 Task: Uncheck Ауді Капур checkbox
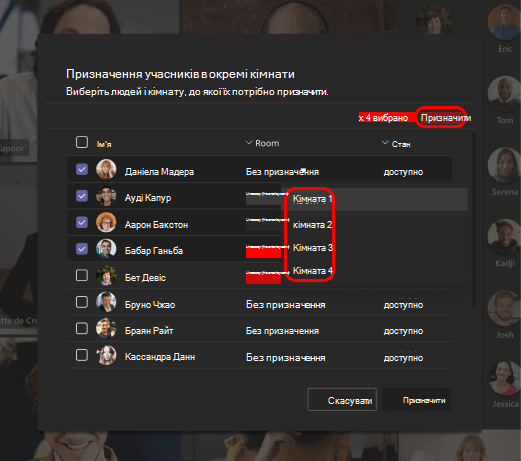click(x=82, y=196)
